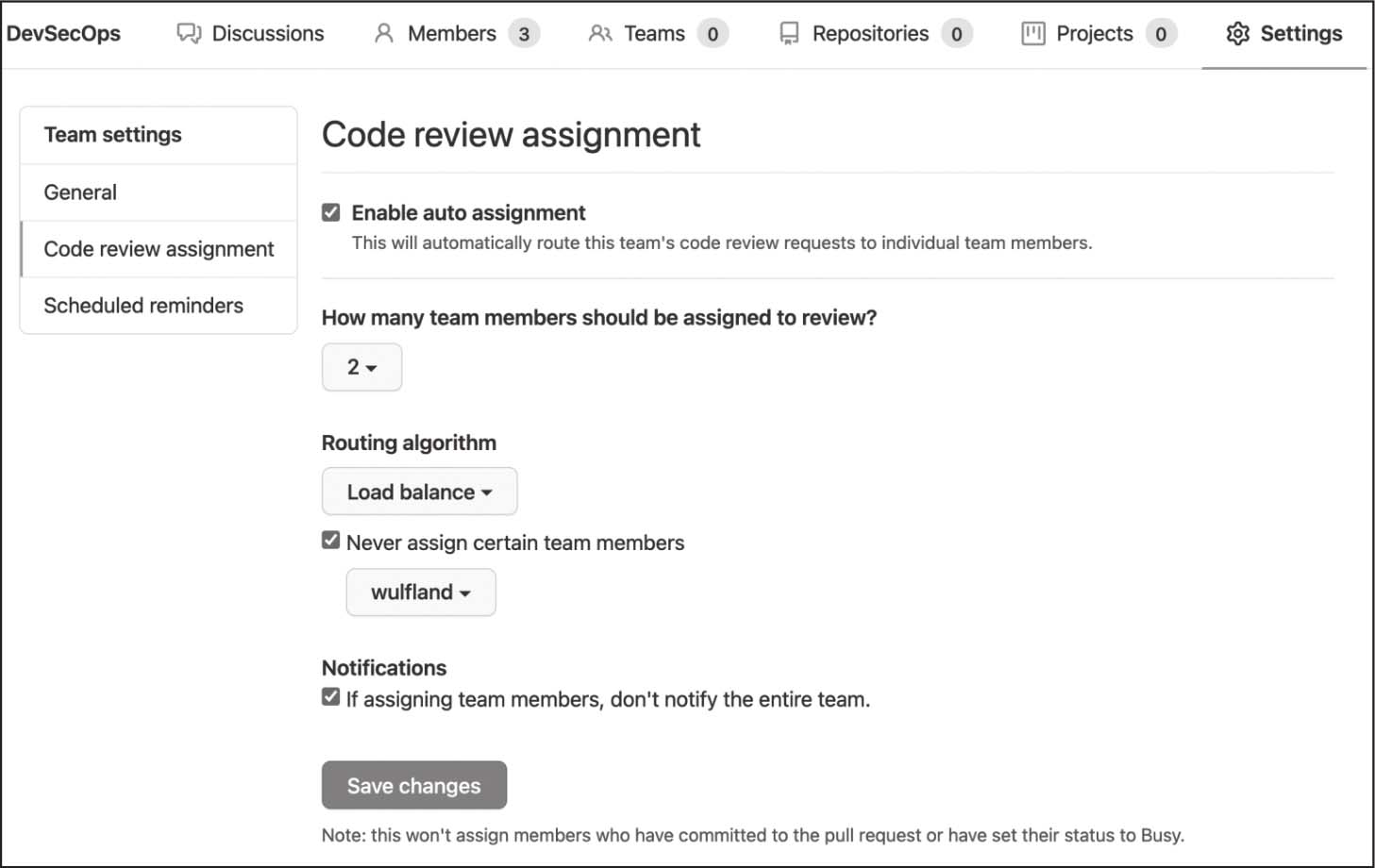Click the Discussions speech bubble icon

coord(189,34)
